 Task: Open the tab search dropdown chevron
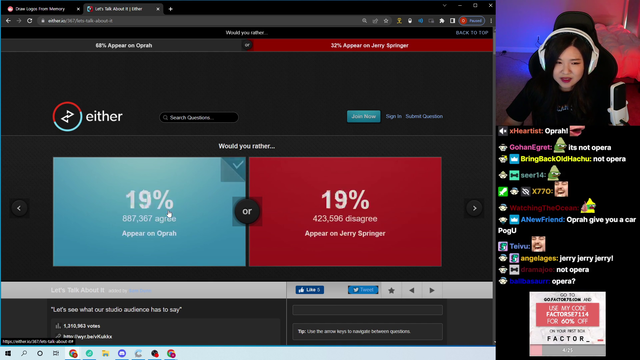point(444,6)
